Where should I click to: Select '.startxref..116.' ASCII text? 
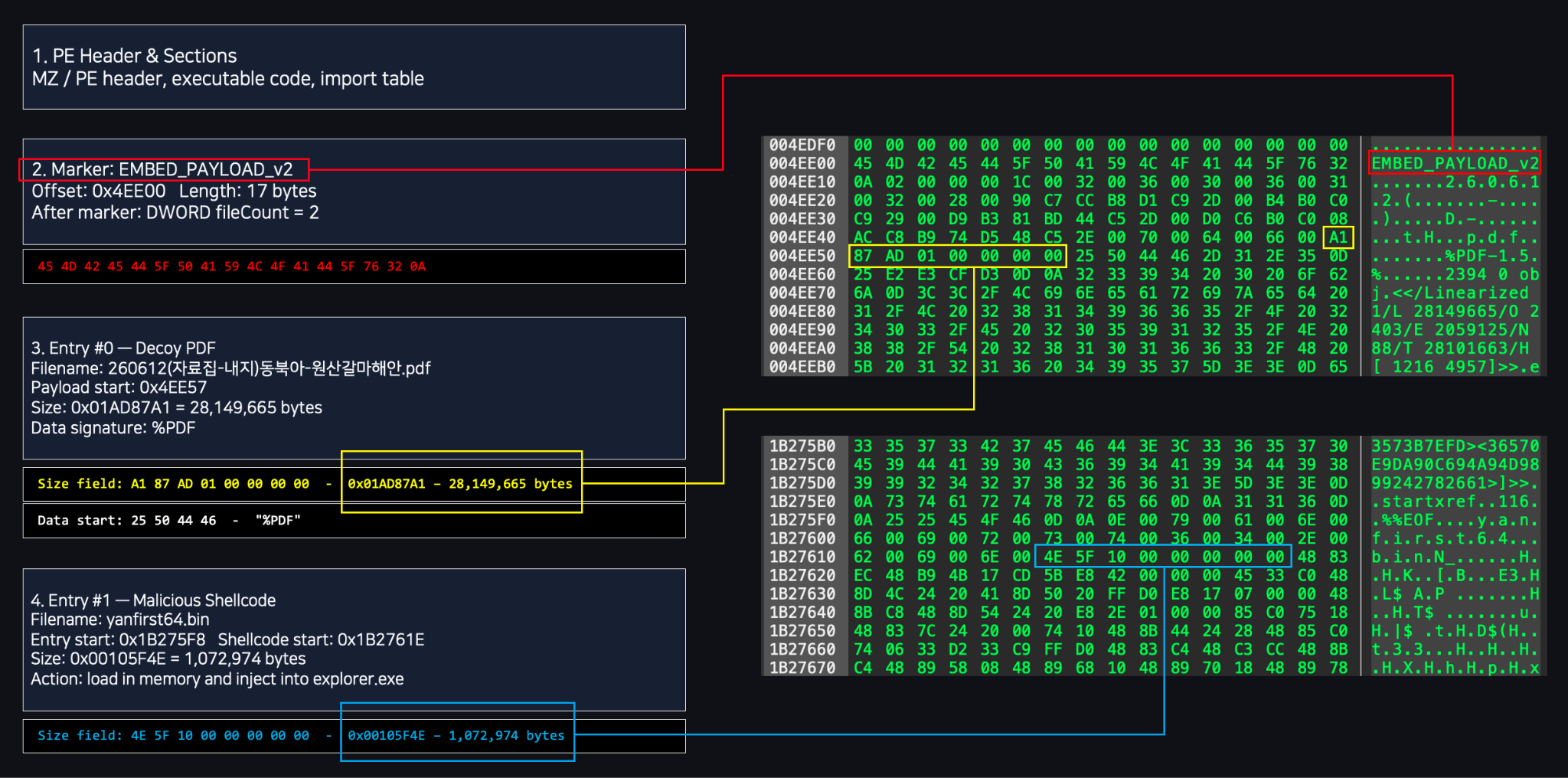(1455, 501)
